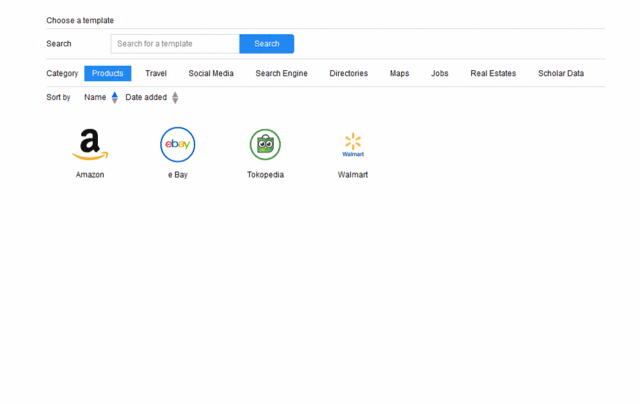
Task: Sort templates by Name label
Action: coord(95,98)
